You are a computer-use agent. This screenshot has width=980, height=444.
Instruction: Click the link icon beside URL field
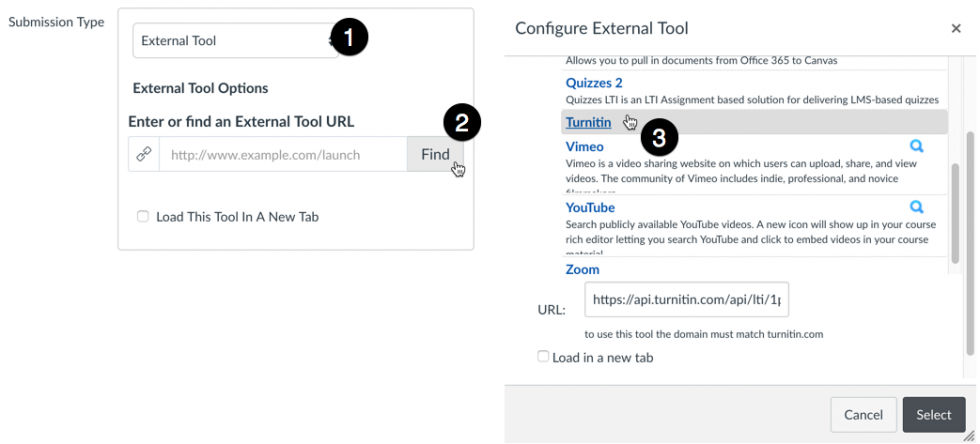(143, 155)
